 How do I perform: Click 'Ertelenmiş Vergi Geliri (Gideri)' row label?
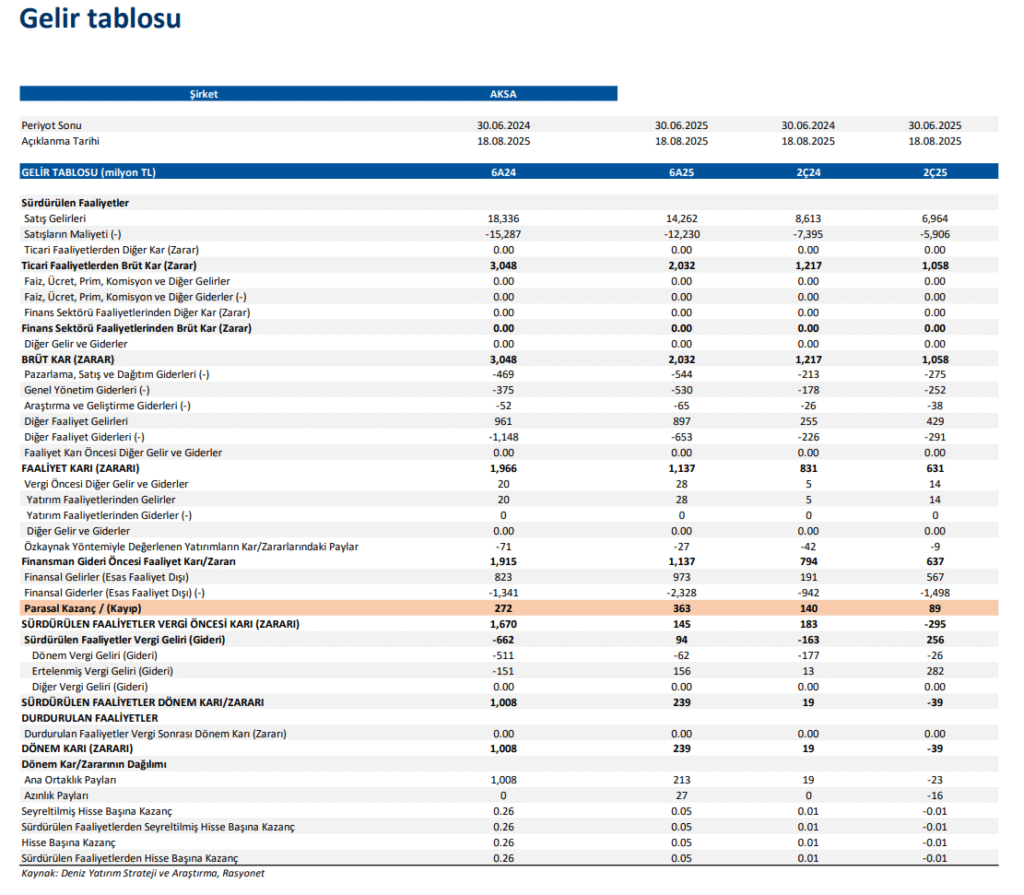pyautogui.click(x=103, y=672)
